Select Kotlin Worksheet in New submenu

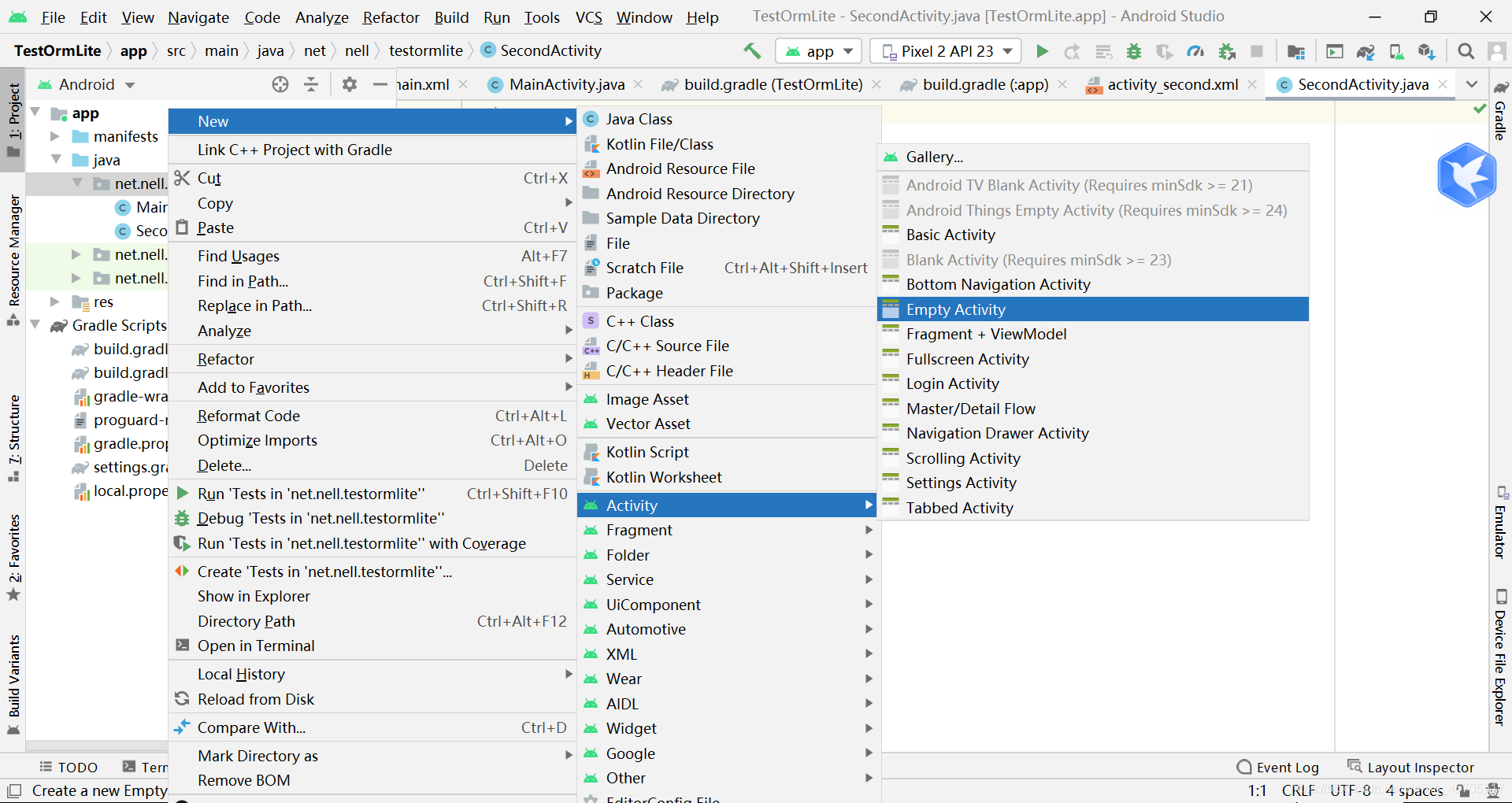tap(727, 477)
